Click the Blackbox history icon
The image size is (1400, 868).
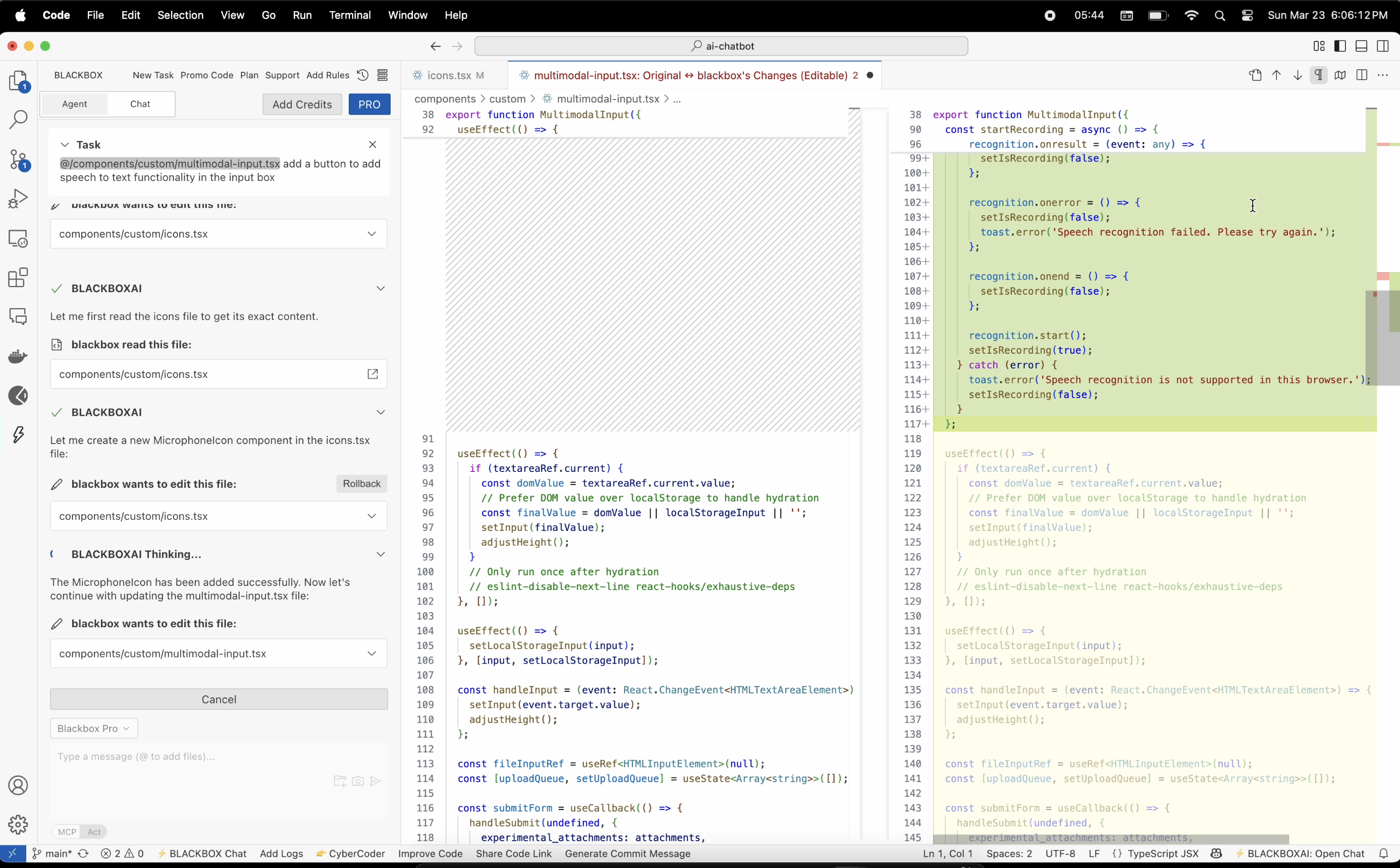363,75
